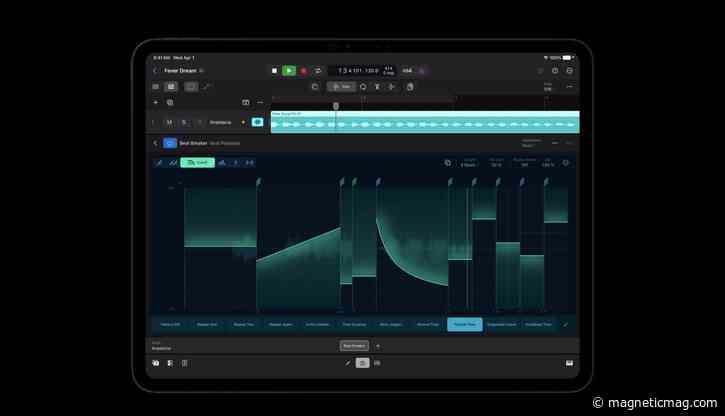Mute the track with the M button
Viewport: 725px width, 416px height.
169,122
